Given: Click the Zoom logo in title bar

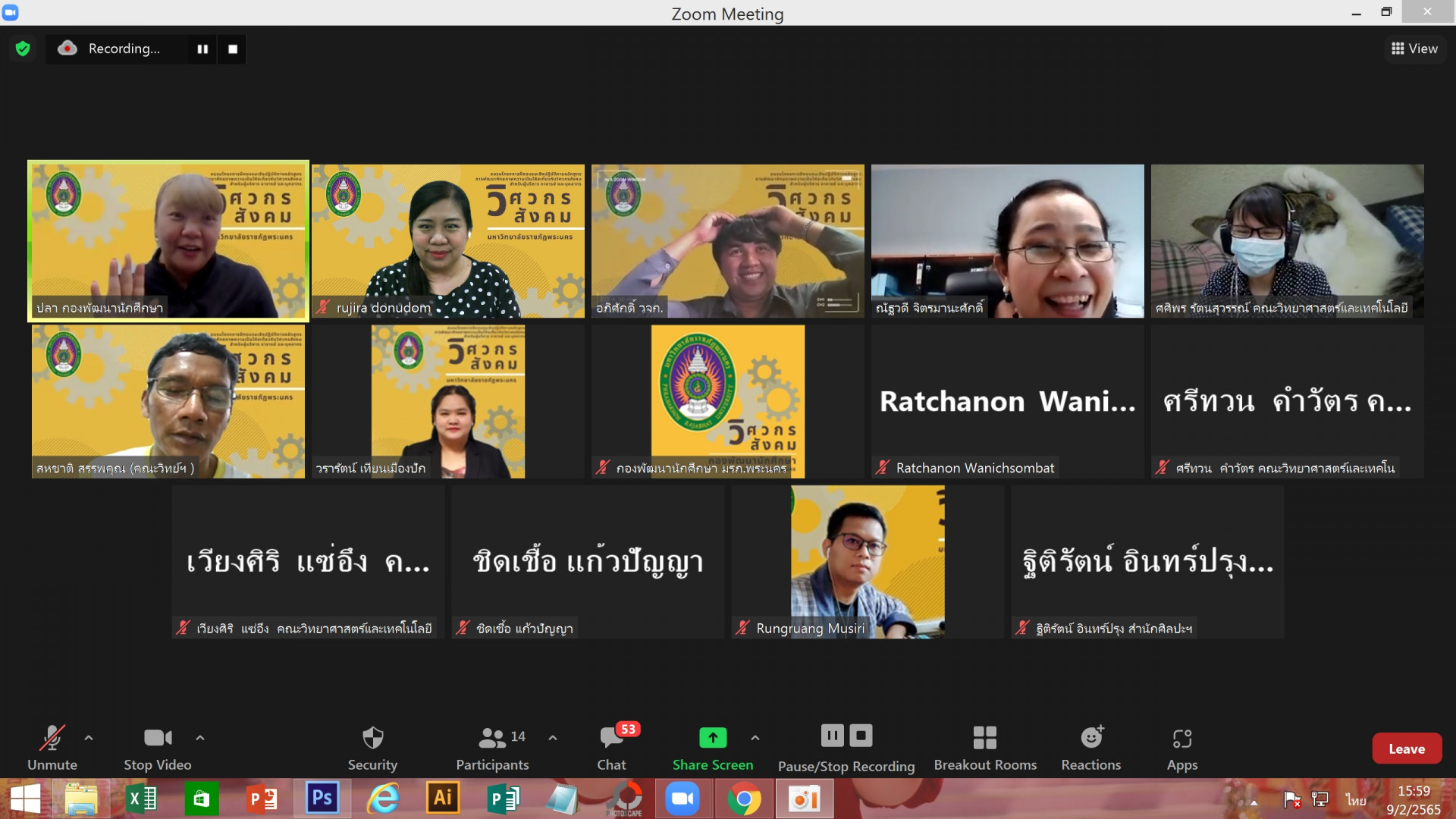Looking at the screenshot, I should (11, 12).
